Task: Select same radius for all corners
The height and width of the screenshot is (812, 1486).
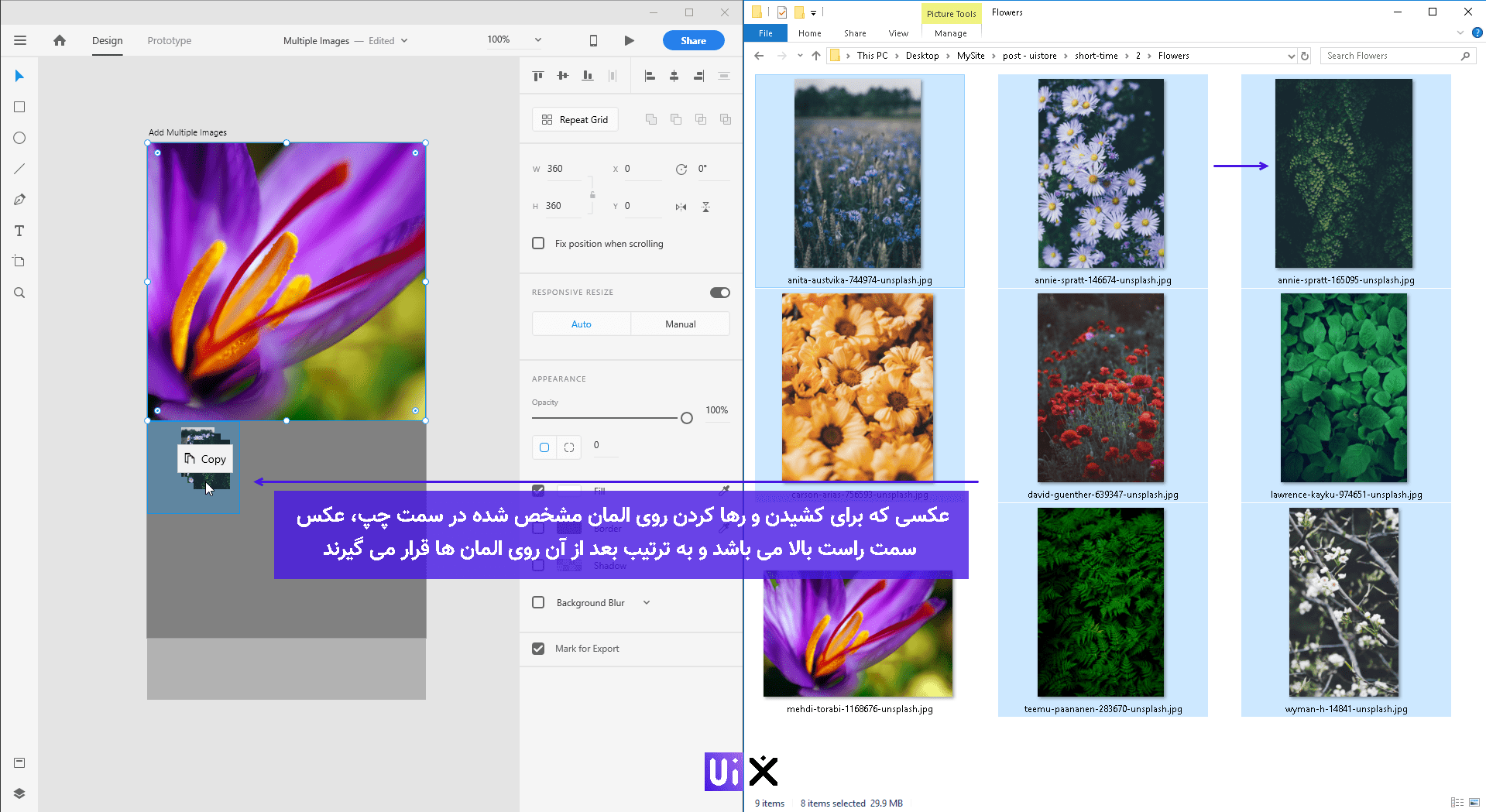Action: 544,447
